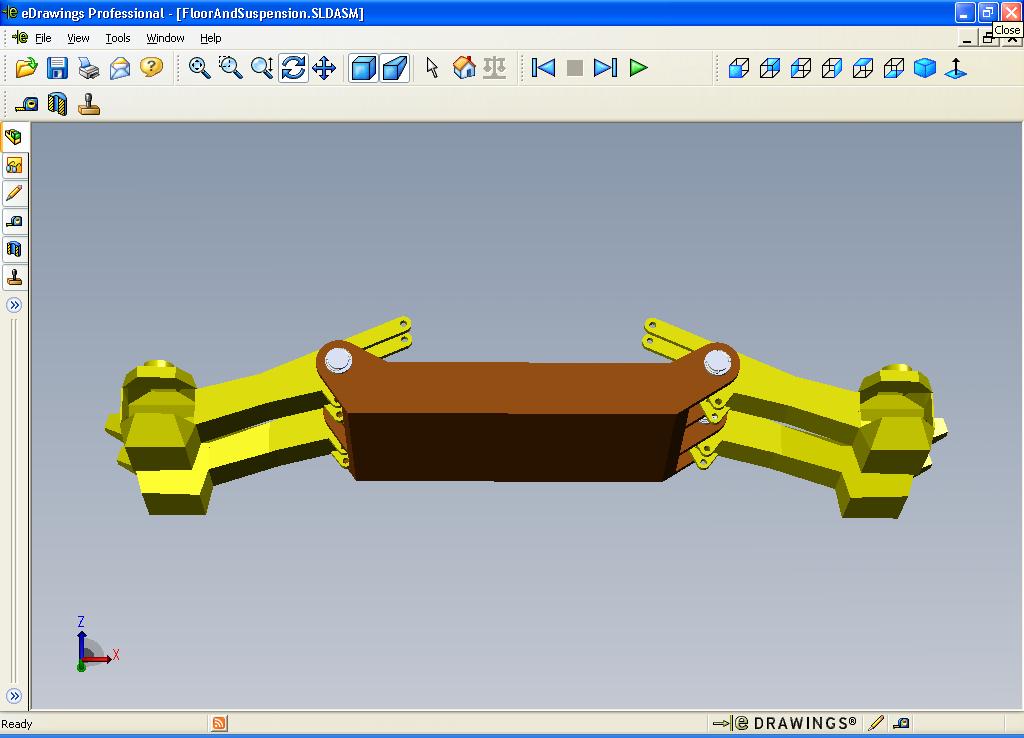1024x738 pixels.
Task: Save the file with the floppy icon
Action: pyautogui.click(x=57, y=68)
